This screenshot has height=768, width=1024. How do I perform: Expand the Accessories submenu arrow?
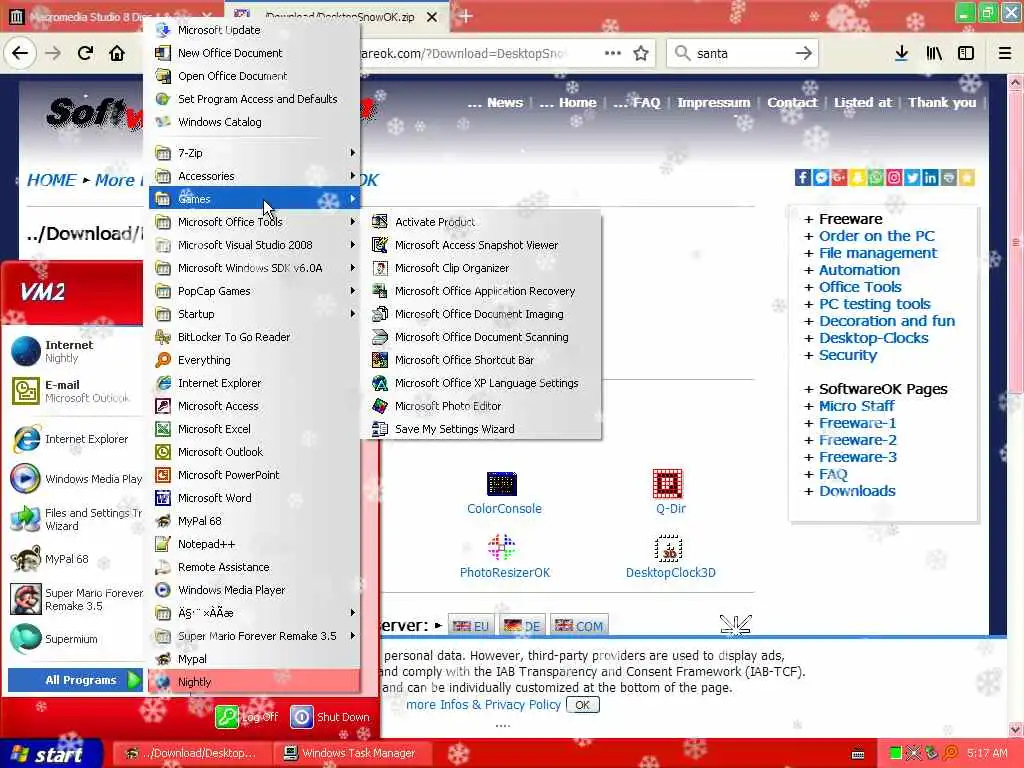pos(353,176)
